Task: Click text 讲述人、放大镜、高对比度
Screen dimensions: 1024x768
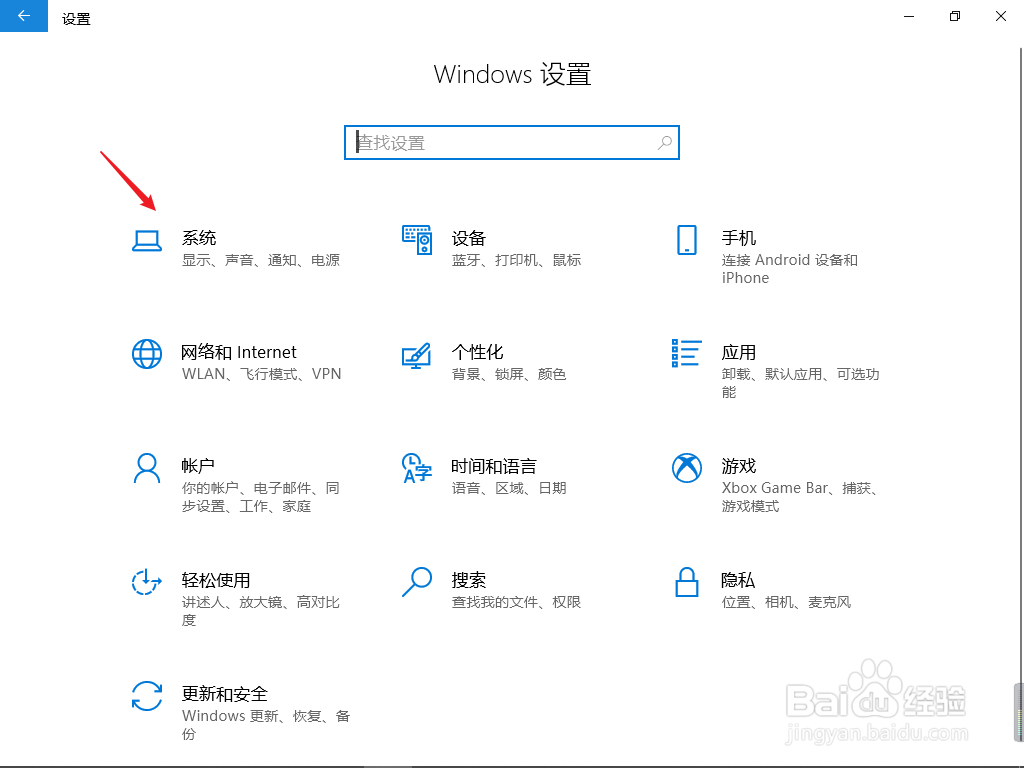Action: coord(261,611)
